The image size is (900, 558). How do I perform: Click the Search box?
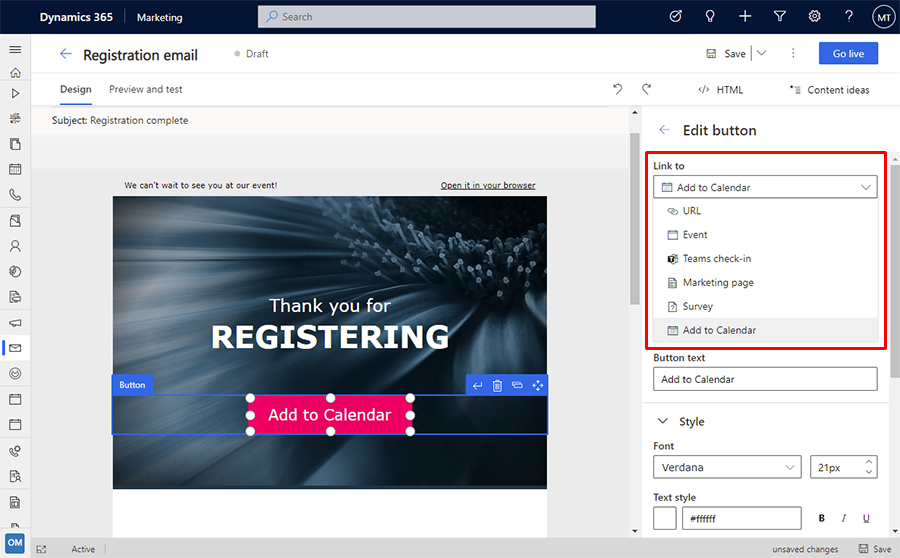tap(426, 17)
